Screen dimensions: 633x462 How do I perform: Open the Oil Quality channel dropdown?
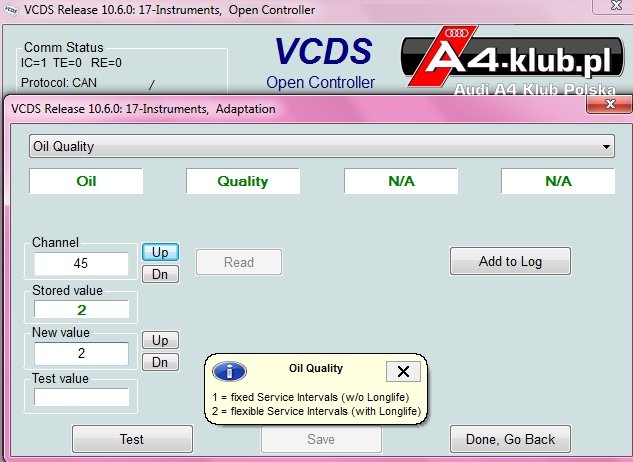pyautogui.click(x=322, y=146)
